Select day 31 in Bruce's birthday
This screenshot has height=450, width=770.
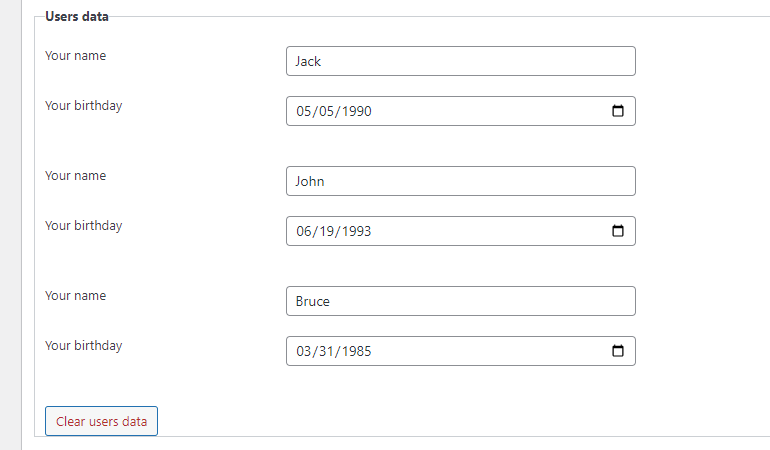point(327,352)
